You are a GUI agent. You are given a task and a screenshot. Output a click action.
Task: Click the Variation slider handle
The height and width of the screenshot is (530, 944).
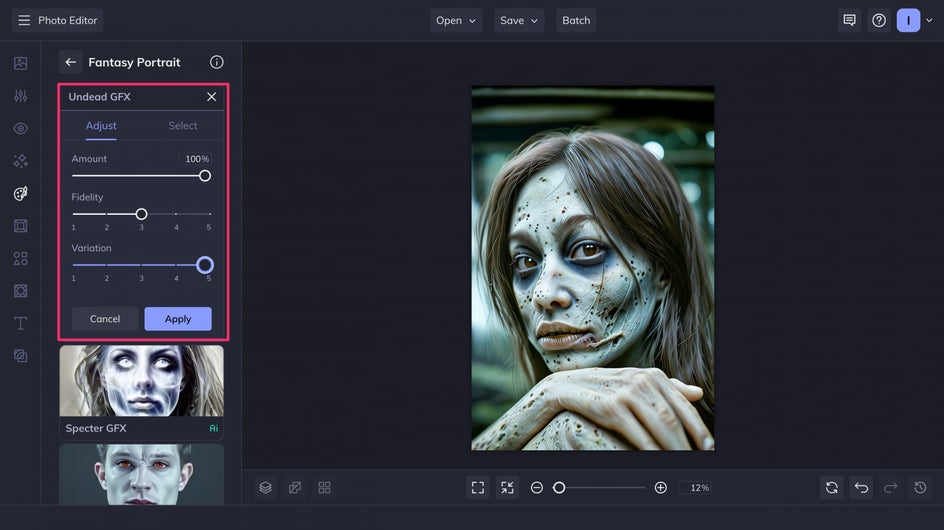click(205, 265)
